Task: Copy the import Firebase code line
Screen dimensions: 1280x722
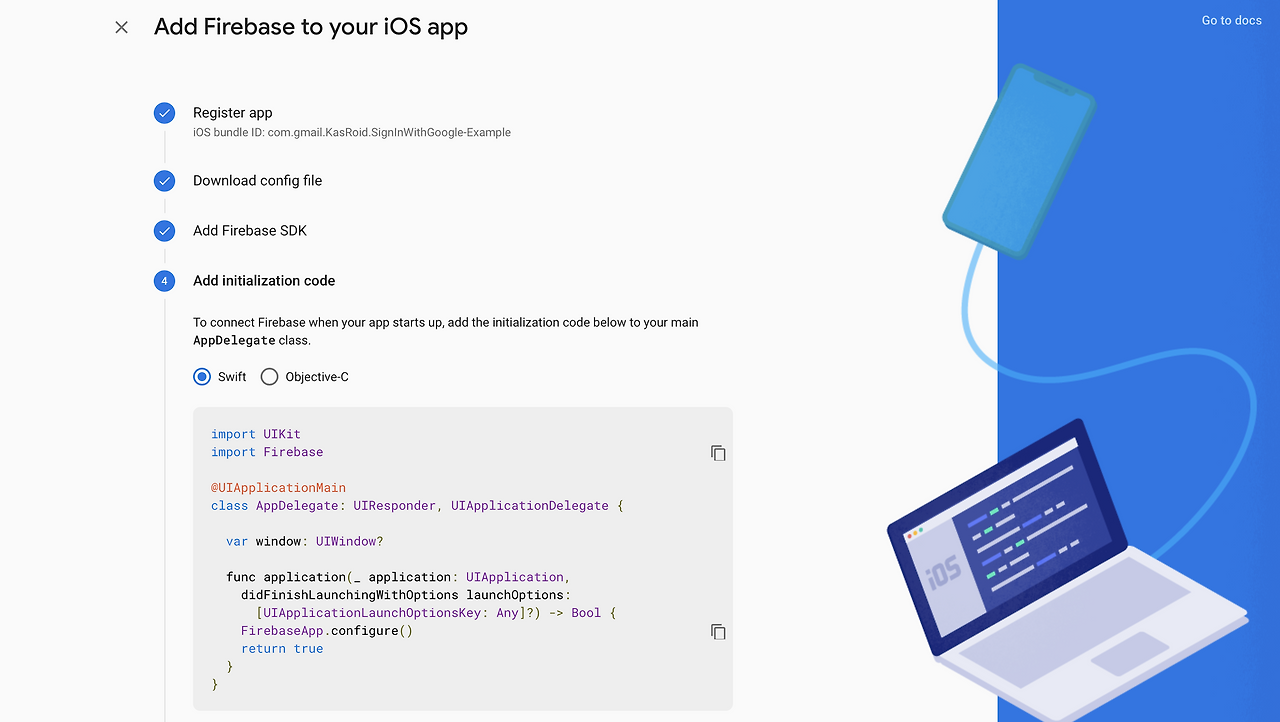Action: pyautogui.click(x=718, y=453)
